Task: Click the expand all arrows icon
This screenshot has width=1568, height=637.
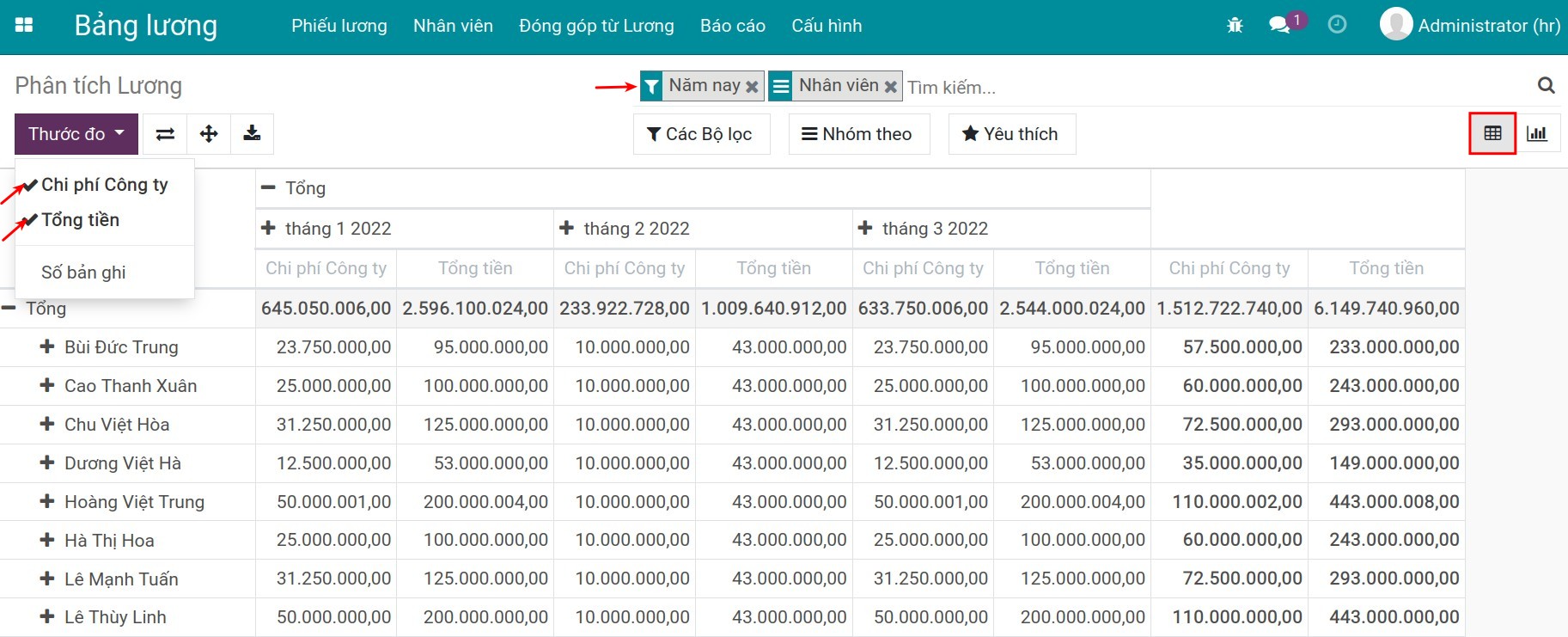Action: [x=209, y=134]
